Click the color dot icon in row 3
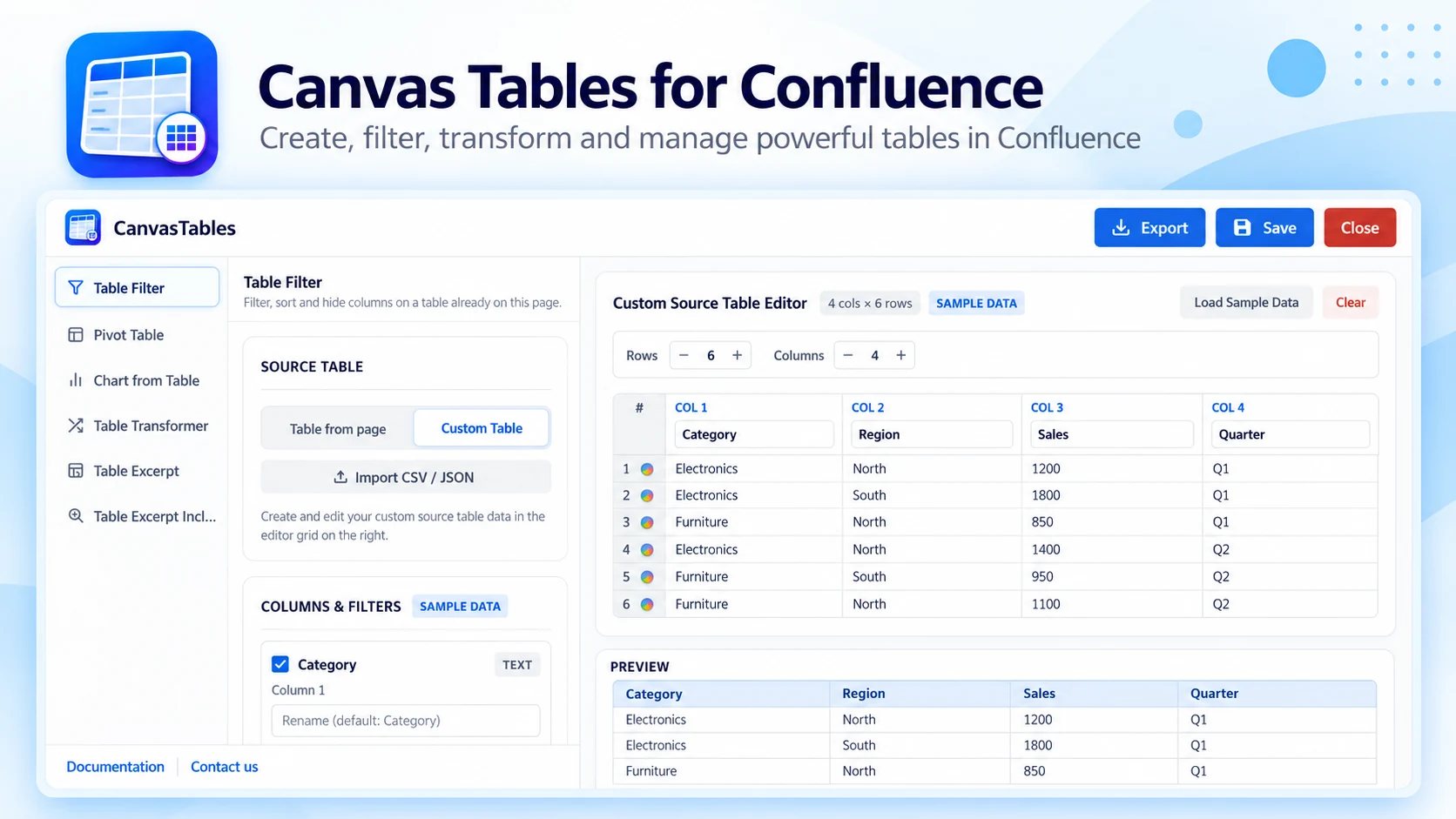Viewport: 1456px width, 819px height. (647, 523)
